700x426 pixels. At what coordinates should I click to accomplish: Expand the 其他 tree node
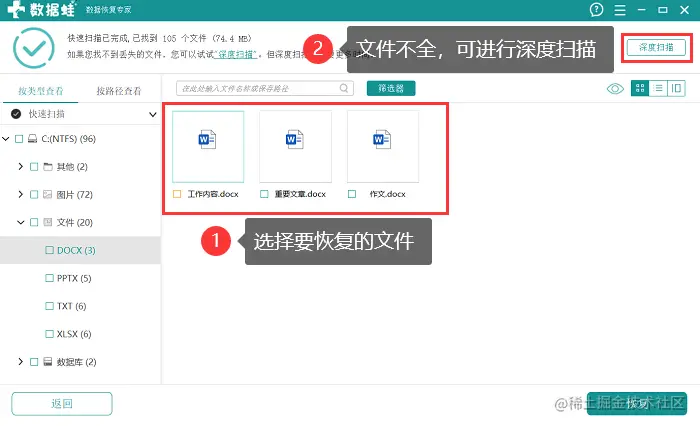click(x=21, y=167)
